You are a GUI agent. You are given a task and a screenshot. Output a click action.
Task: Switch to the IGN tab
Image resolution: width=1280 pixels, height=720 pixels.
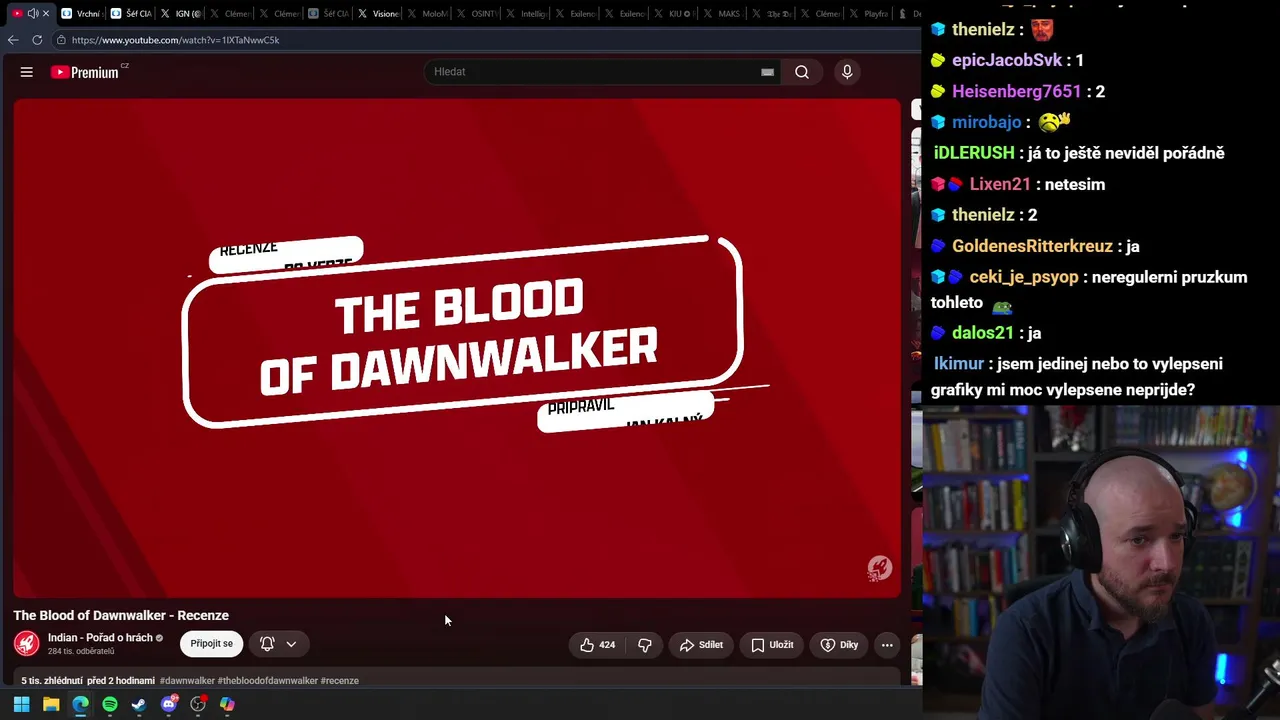click(x=180, y=13)
